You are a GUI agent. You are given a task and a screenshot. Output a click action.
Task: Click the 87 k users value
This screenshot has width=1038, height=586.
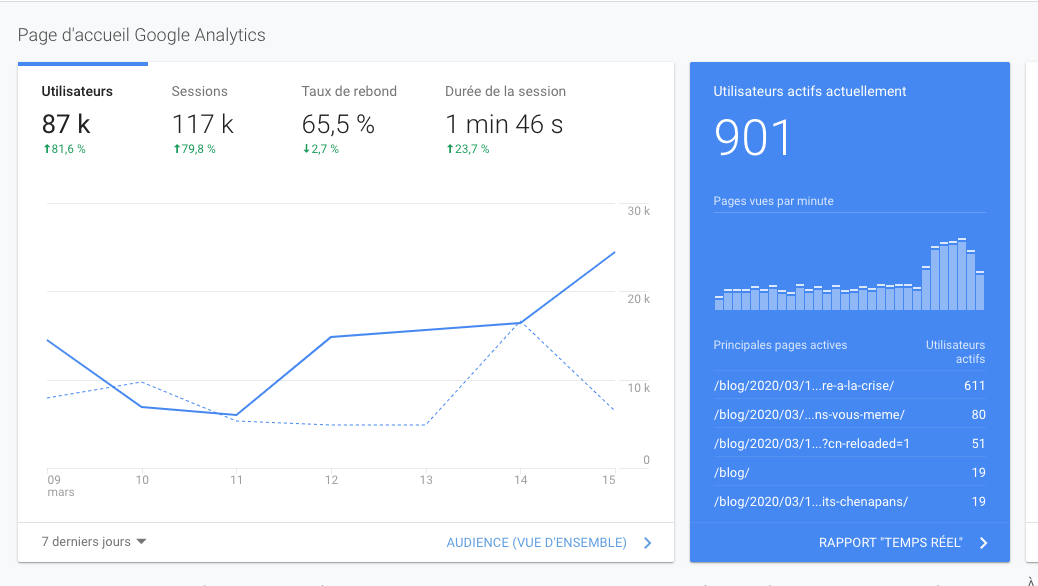66,124
